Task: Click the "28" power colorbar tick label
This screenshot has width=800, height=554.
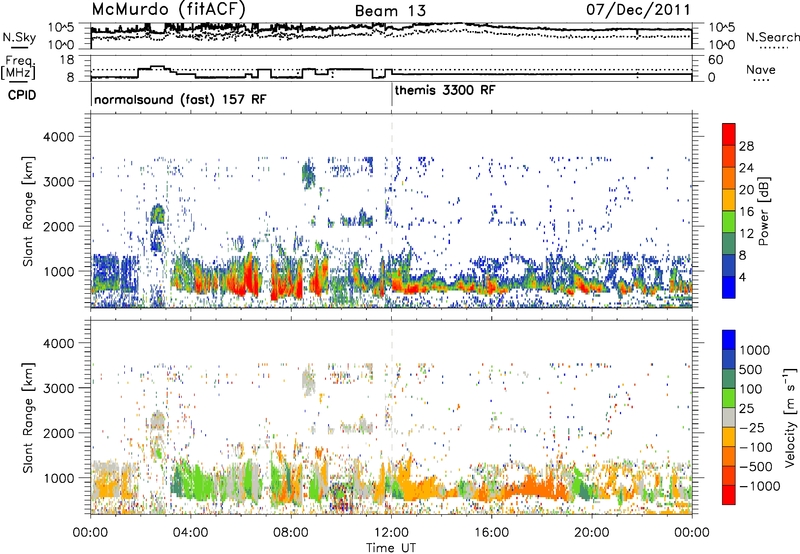Action: click(746, 146)
